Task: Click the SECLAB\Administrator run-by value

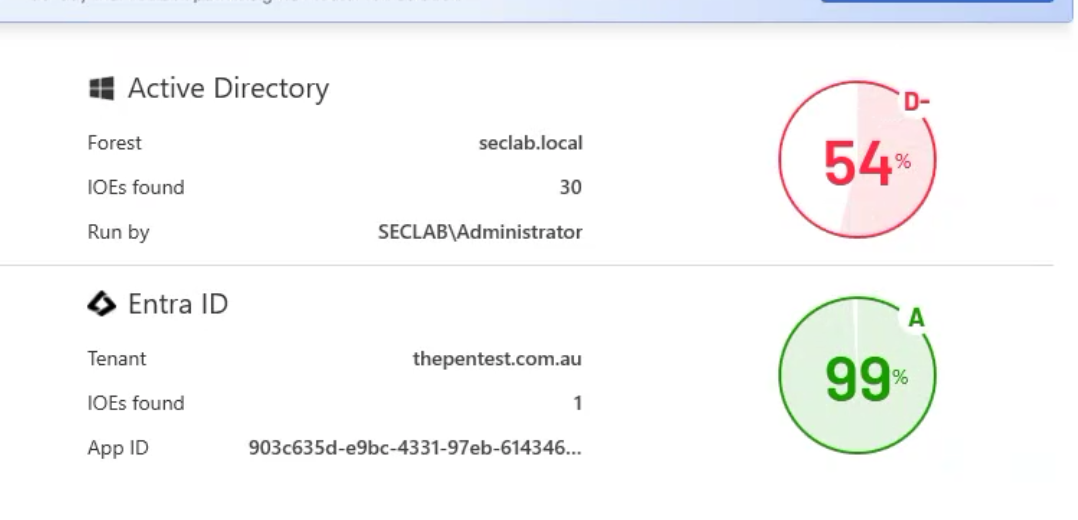Action: click(x=480, y=232)
